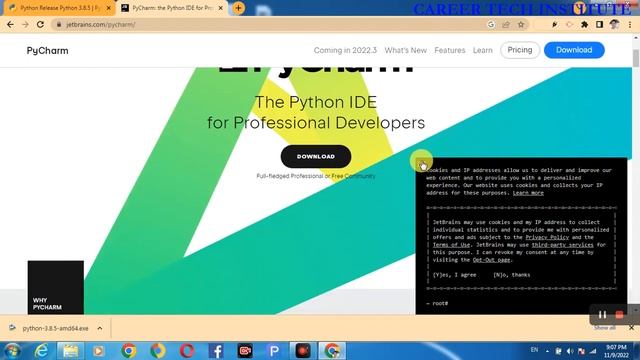This screenshot has height=360, width=640.
Task: Open the What's New page
Action: [405, 50]
